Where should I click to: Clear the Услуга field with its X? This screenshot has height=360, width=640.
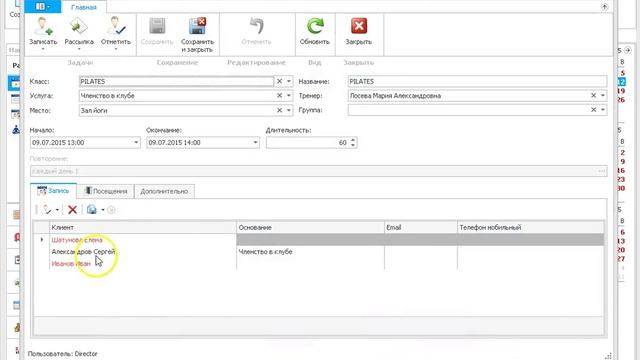[280, 96]
